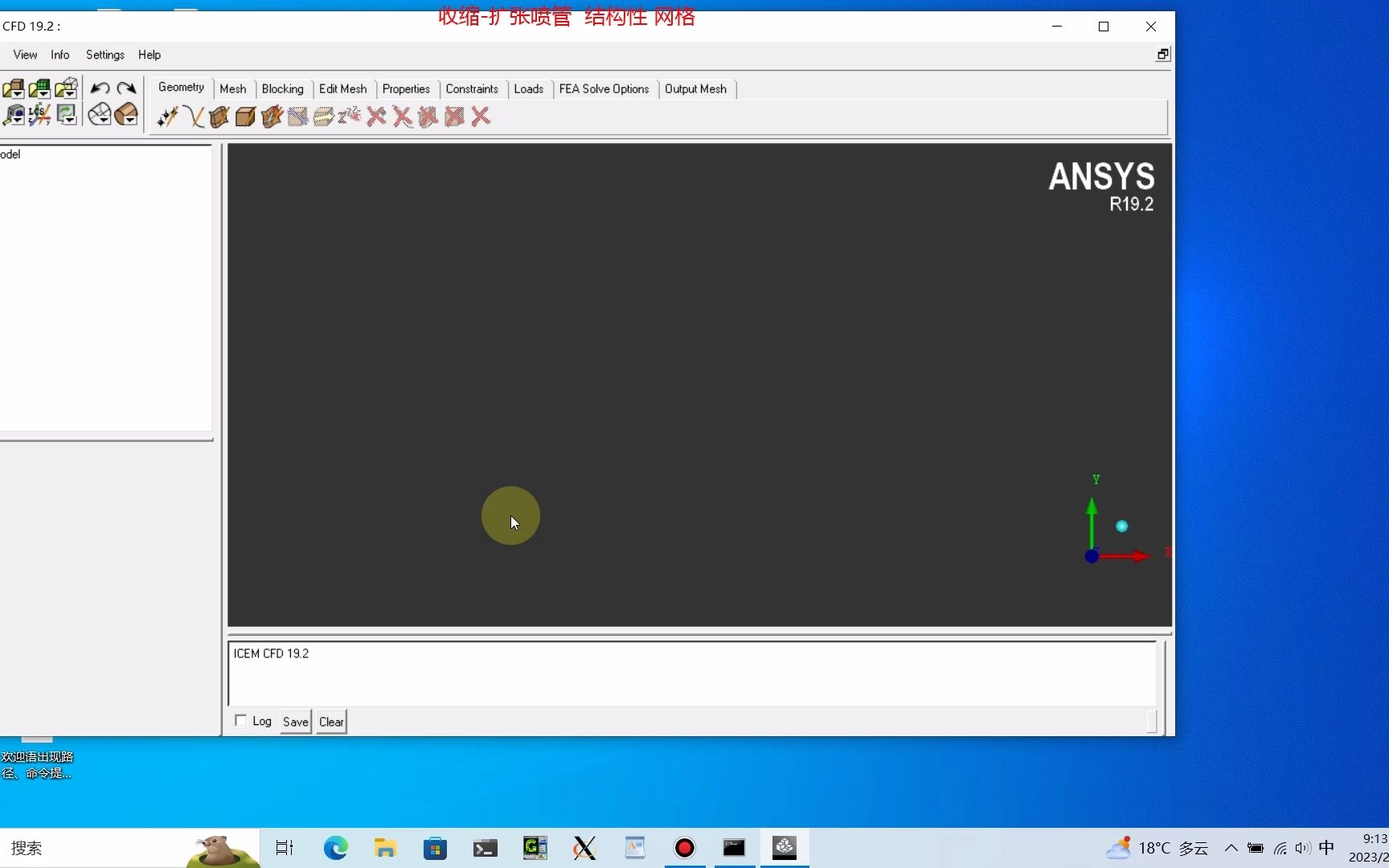Open the LCS local coordinate system tool
The width and height of the screenshot is (1389, 868).
click(x=39, y=115)
